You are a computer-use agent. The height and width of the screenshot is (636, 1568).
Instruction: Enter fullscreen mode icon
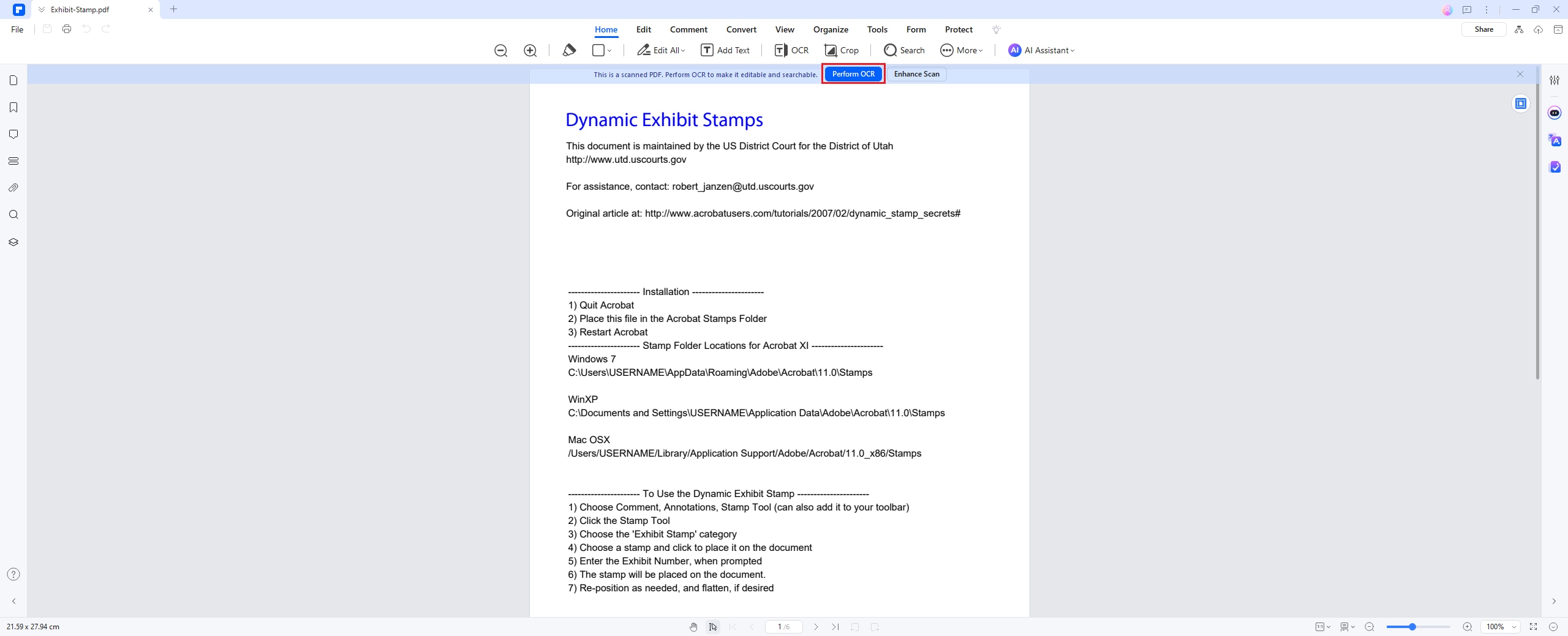click(1533, 627)
